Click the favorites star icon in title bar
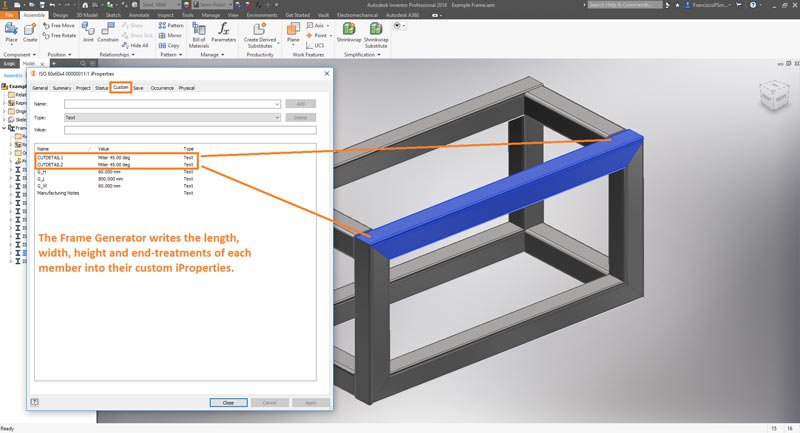 (x=677, y=5)
